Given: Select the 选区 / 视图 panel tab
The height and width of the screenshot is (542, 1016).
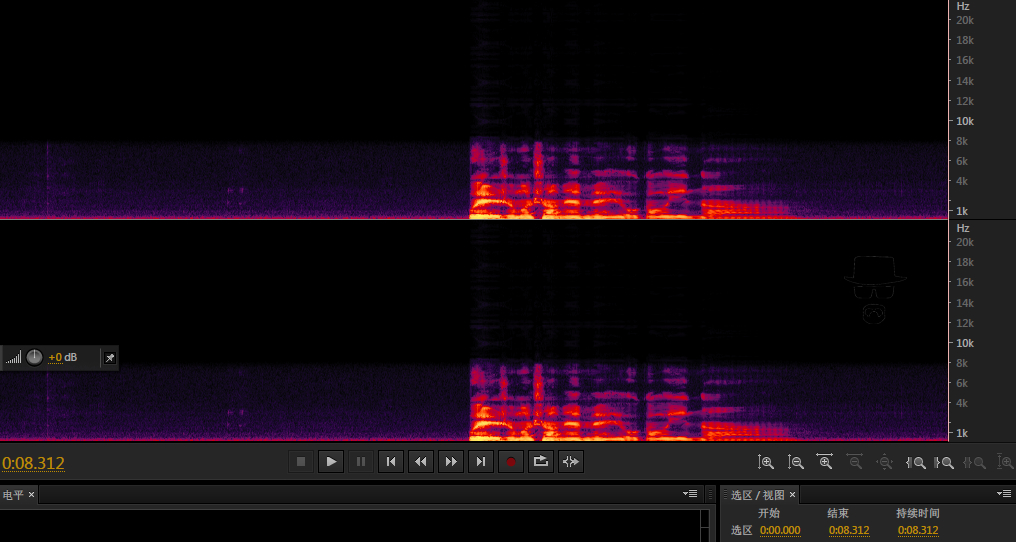Looking at the screenshot, I should pyautogui.click(x=758, y=495).
